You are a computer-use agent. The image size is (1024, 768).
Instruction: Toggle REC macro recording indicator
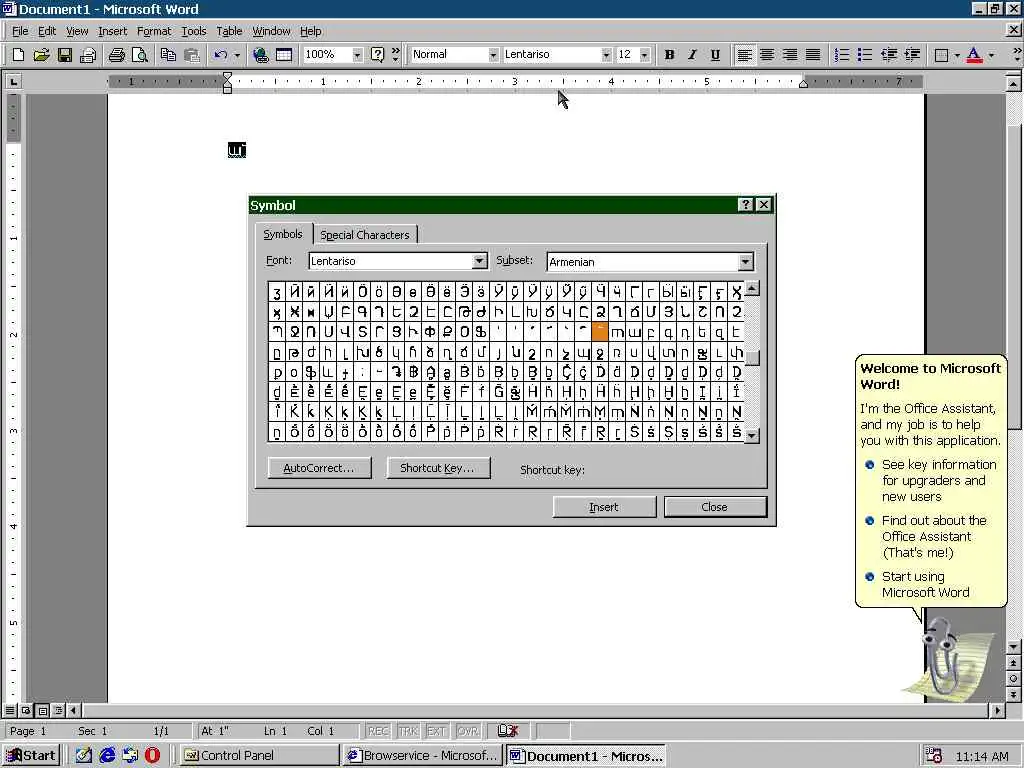(x=378, y=731)
